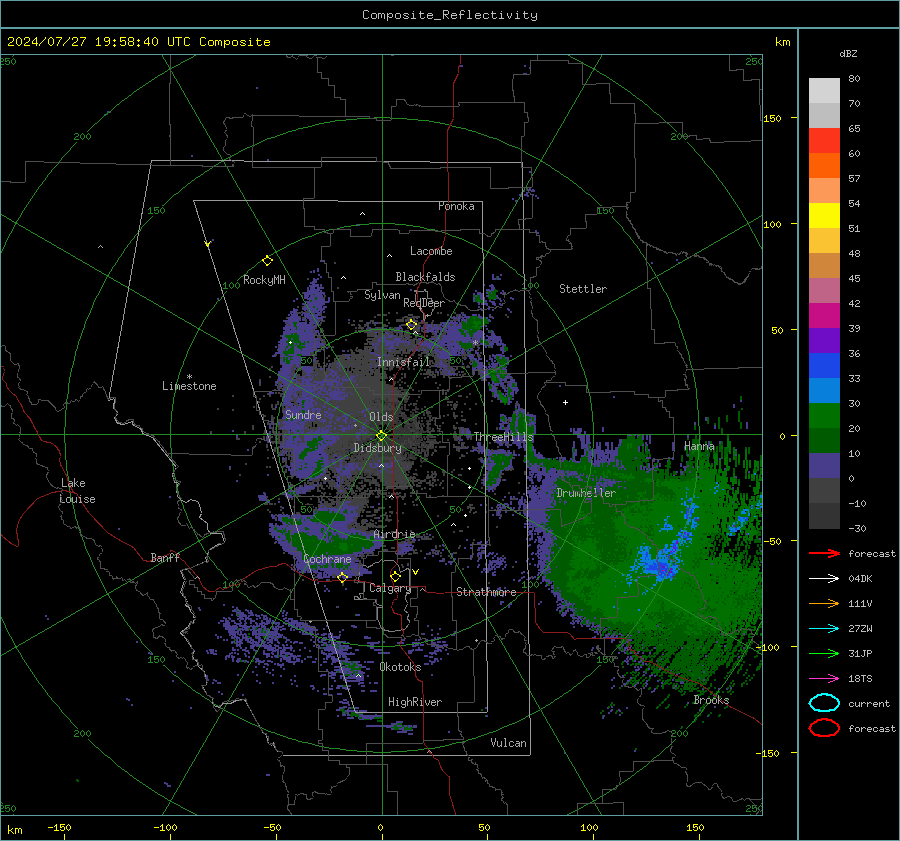Viewport: 900px width, 841px height.
Task: Click the yellow radar-center marker above Didsbury
Action: pos(381,436)
